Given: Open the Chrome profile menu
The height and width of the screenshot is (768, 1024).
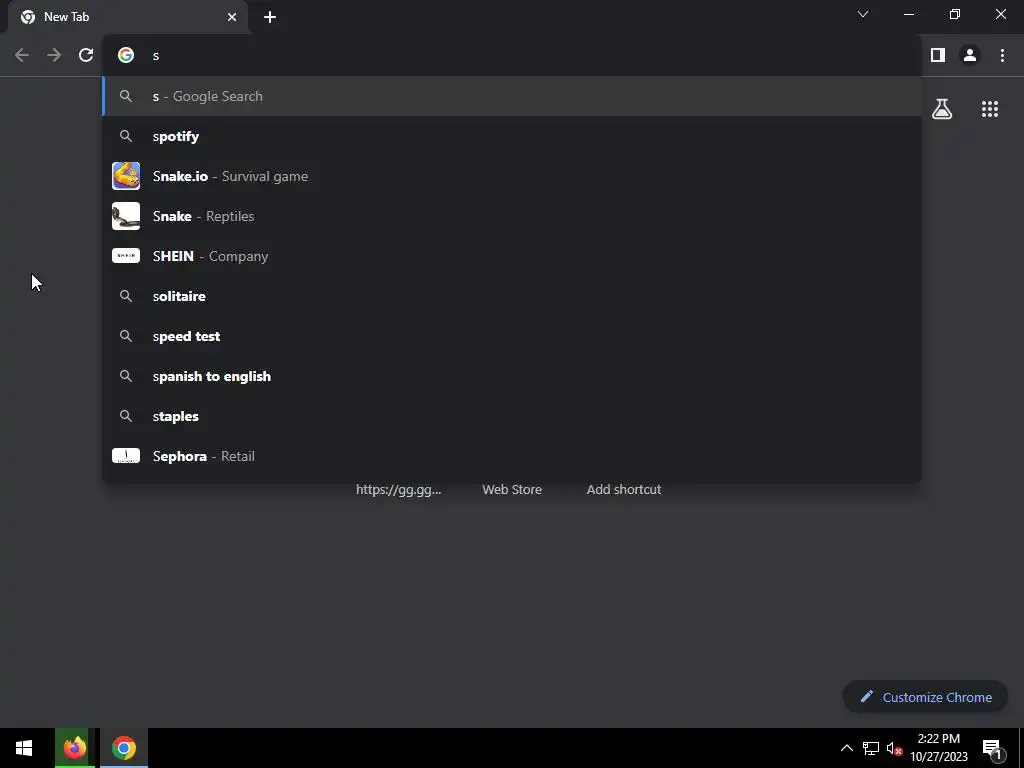Looking at the screenshot, I should pos(970,56).
